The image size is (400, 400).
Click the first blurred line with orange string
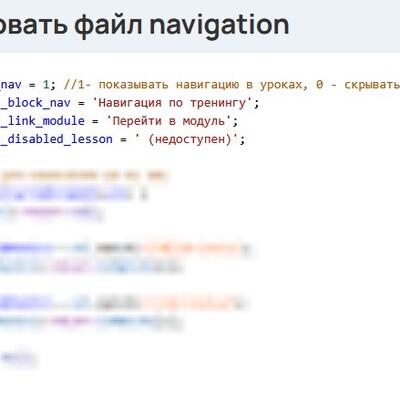coord(125,249)
